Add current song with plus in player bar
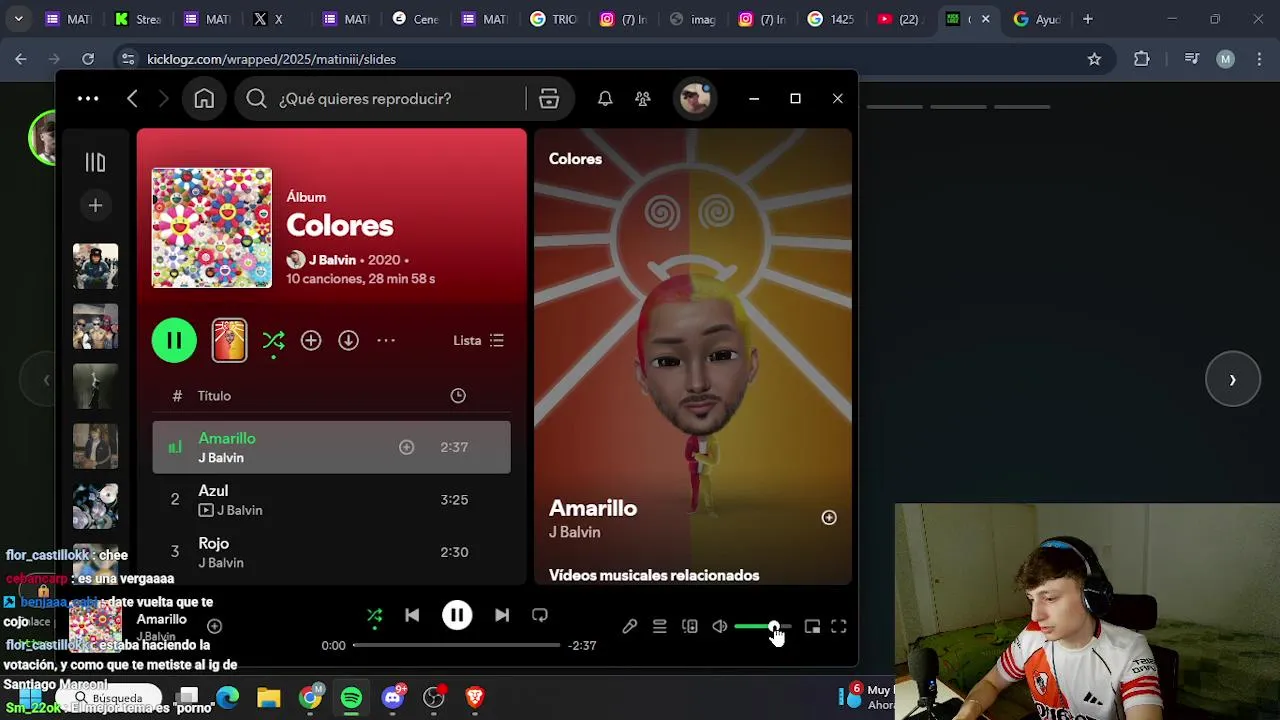This screenshot has width=1280, height=720. [x=214, y=627]
